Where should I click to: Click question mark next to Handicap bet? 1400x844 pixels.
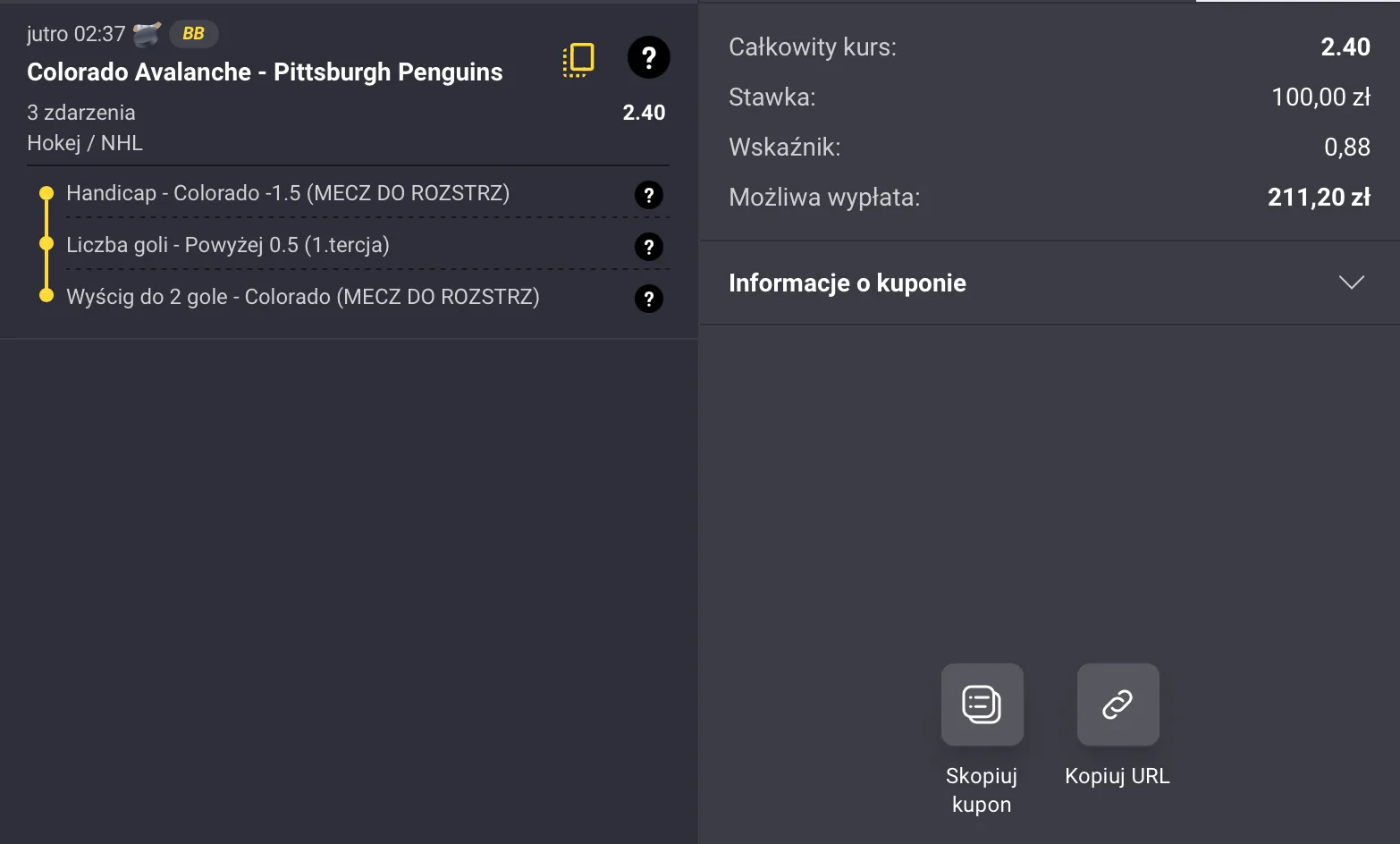648,195
